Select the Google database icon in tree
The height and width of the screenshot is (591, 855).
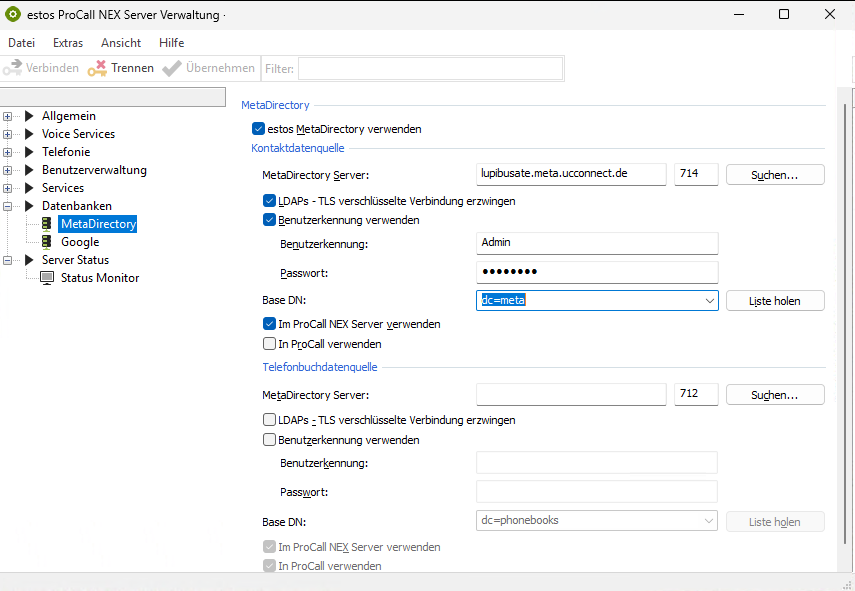pos(46,242)
